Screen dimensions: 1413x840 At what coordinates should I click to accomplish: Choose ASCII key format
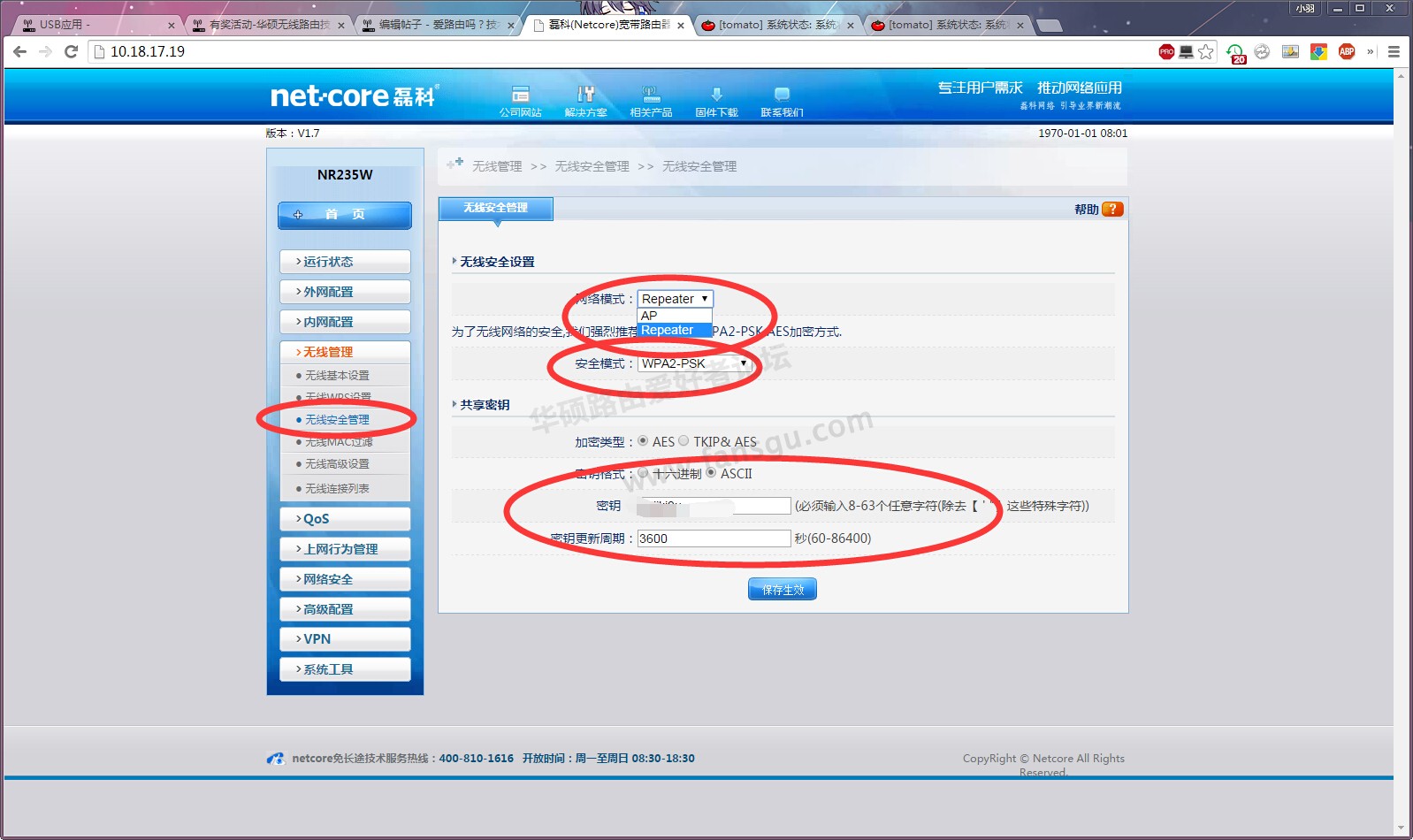point(711,473)
